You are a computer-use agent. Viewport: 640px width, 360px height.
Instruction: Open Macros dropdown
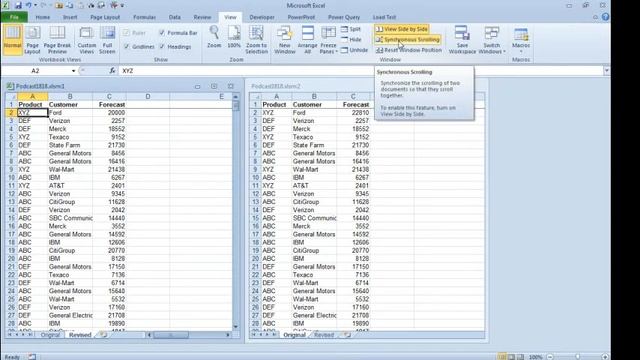(x=521, y=40)
